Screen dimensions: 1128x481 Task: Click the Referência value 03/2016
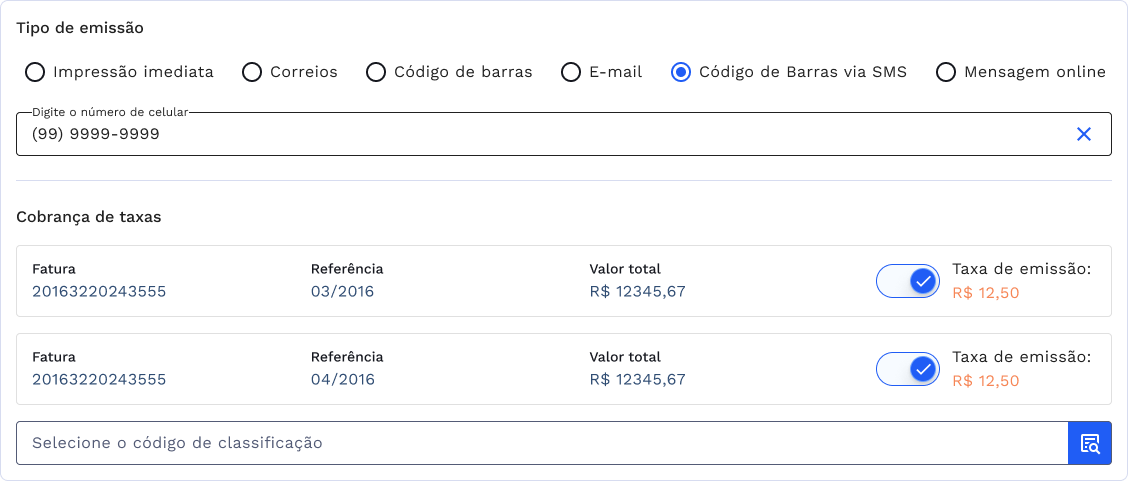point(342,292)
